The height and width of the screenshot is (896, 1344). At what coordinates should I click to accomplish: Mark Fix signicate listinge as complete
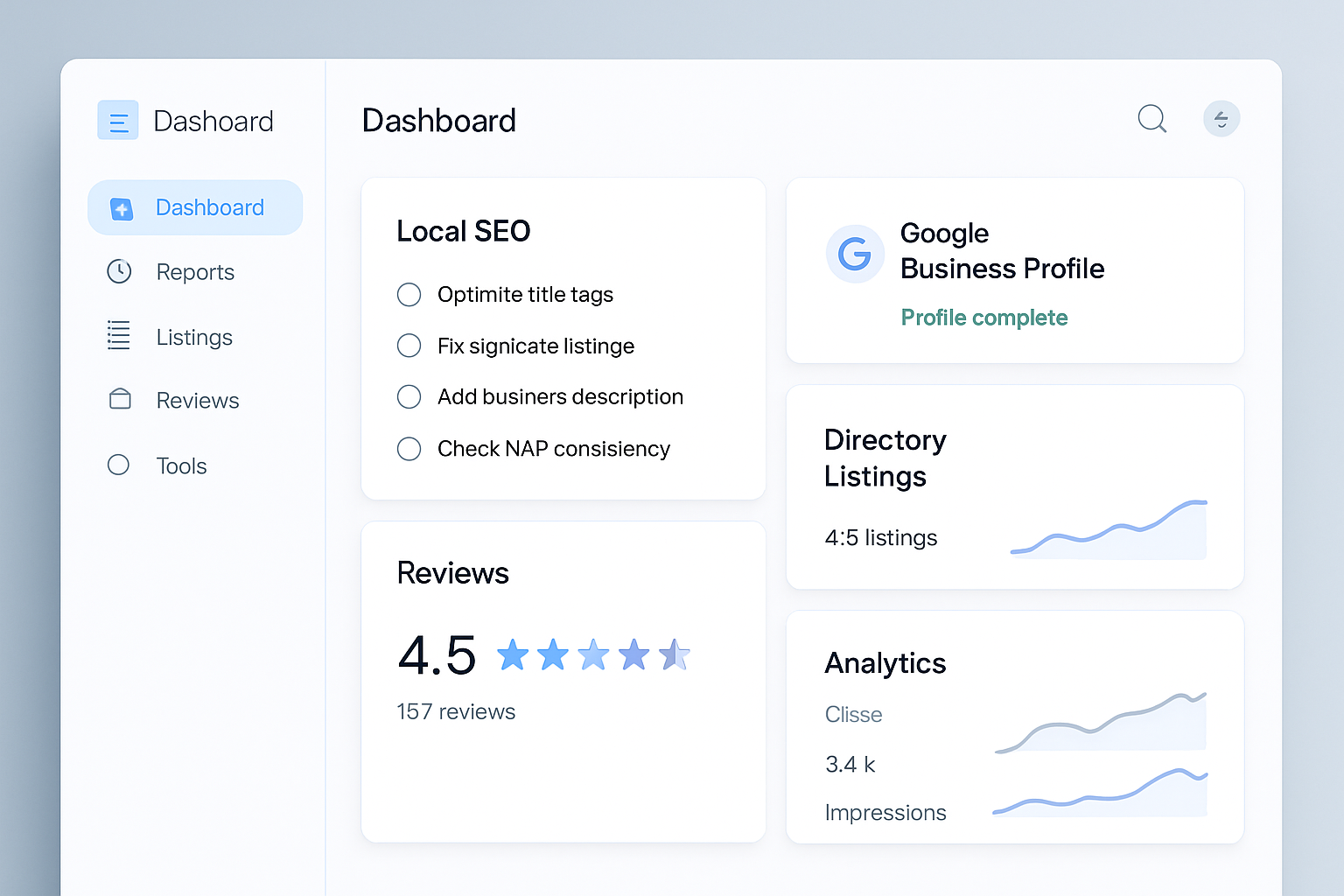coord(409,346)
